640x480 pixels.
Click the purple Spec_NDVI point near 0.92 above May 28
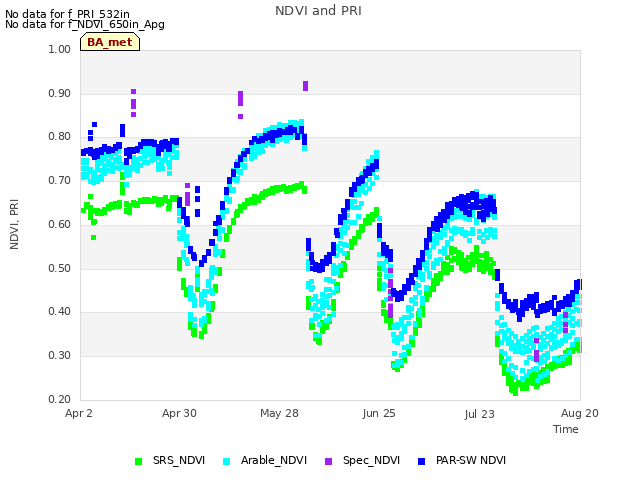[305, 86]
